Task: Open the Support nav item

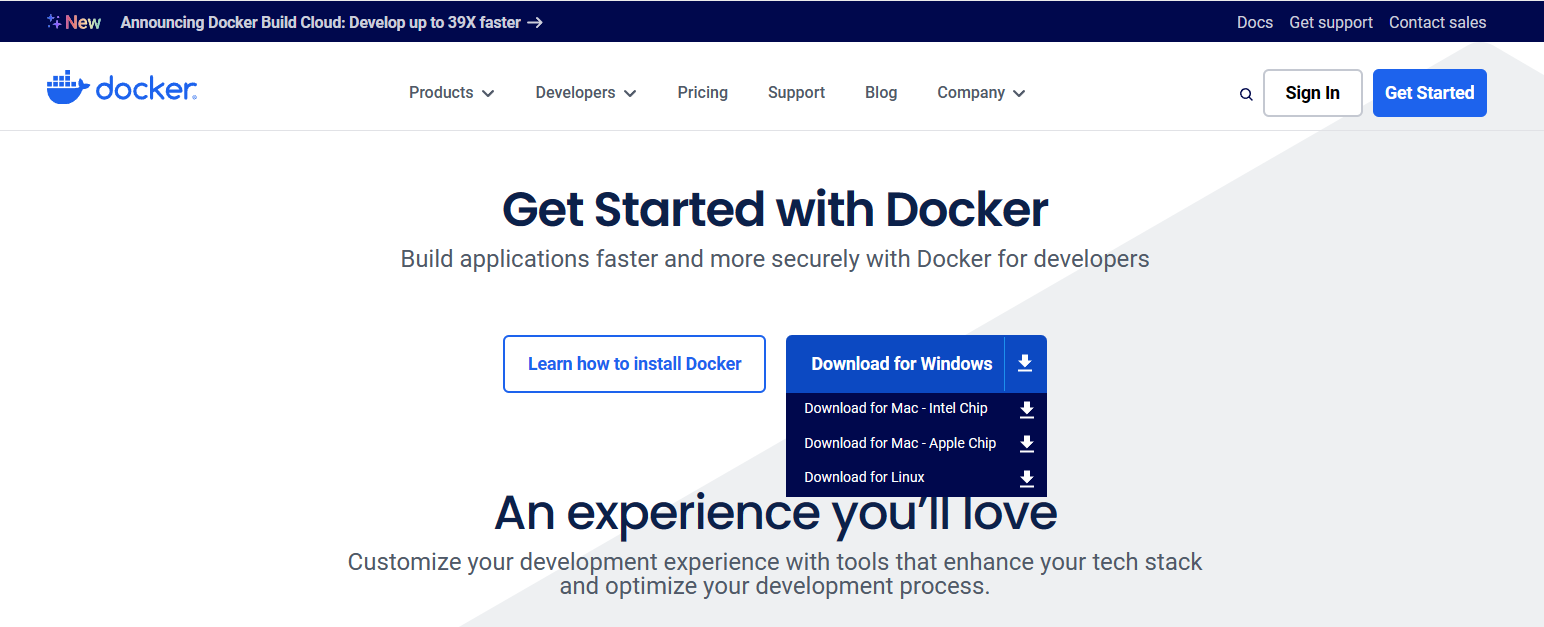Action: pyautogui.click(x=796, y=92)
